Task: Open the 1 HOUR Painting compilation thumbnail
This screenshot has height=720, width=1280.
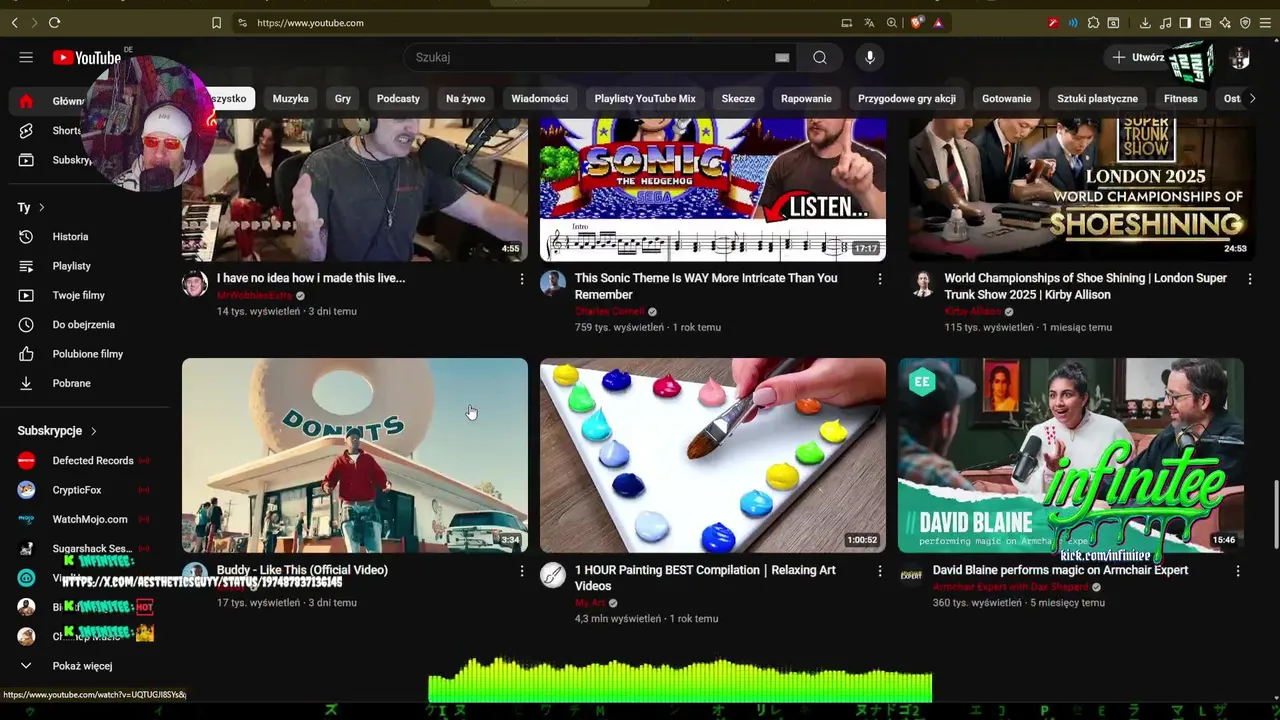Action: (x=713, y=455)
